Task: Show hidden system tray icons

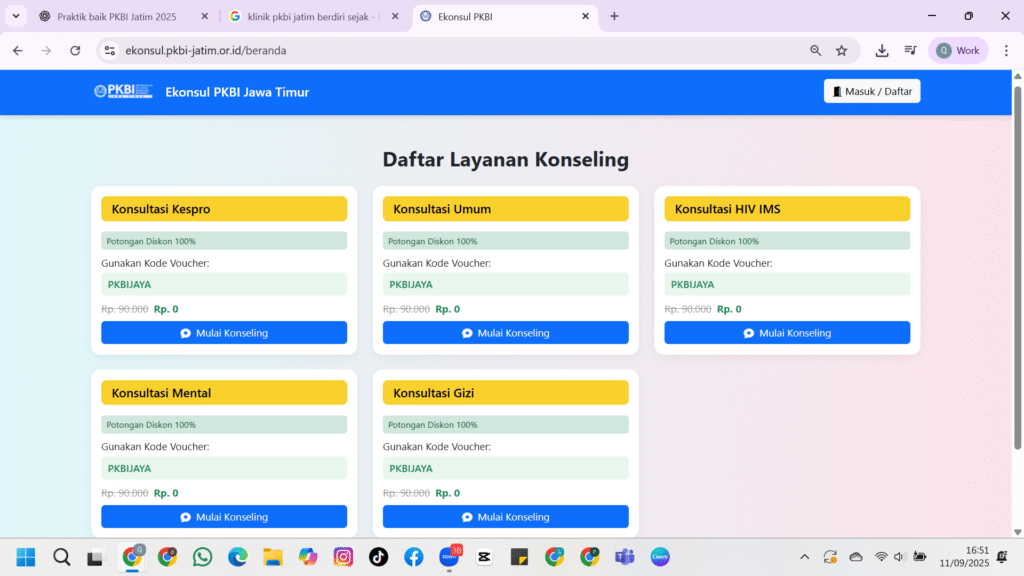Action: [804, 557]
